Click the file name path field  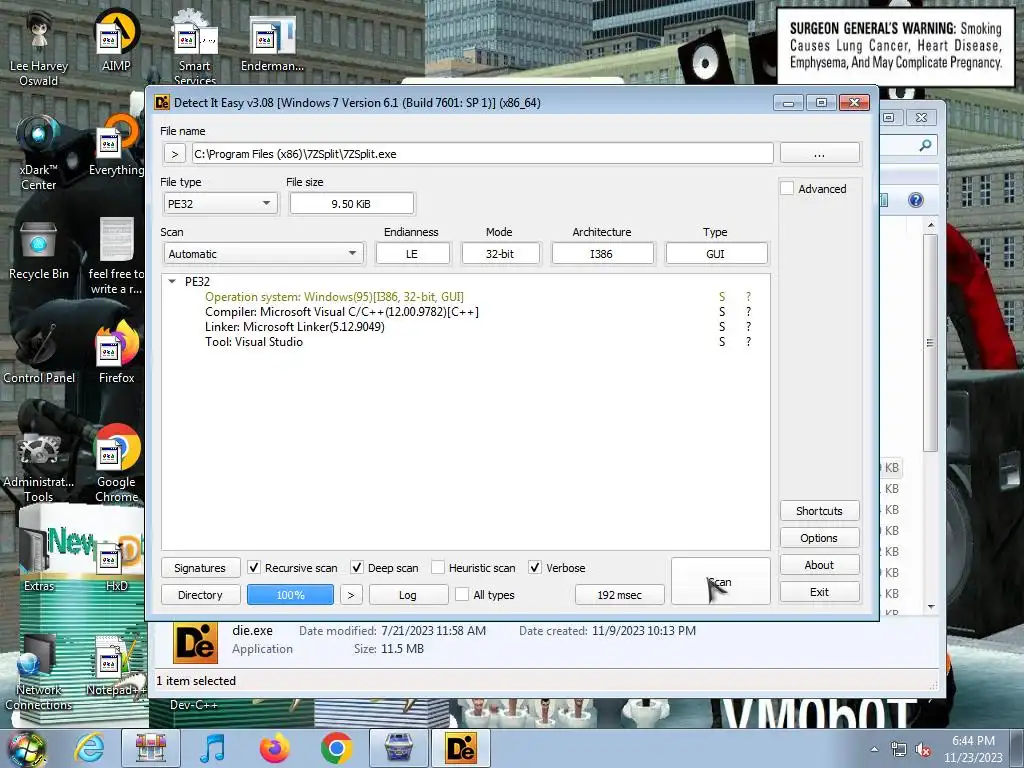pyautogui.click(x=483, y=154)
